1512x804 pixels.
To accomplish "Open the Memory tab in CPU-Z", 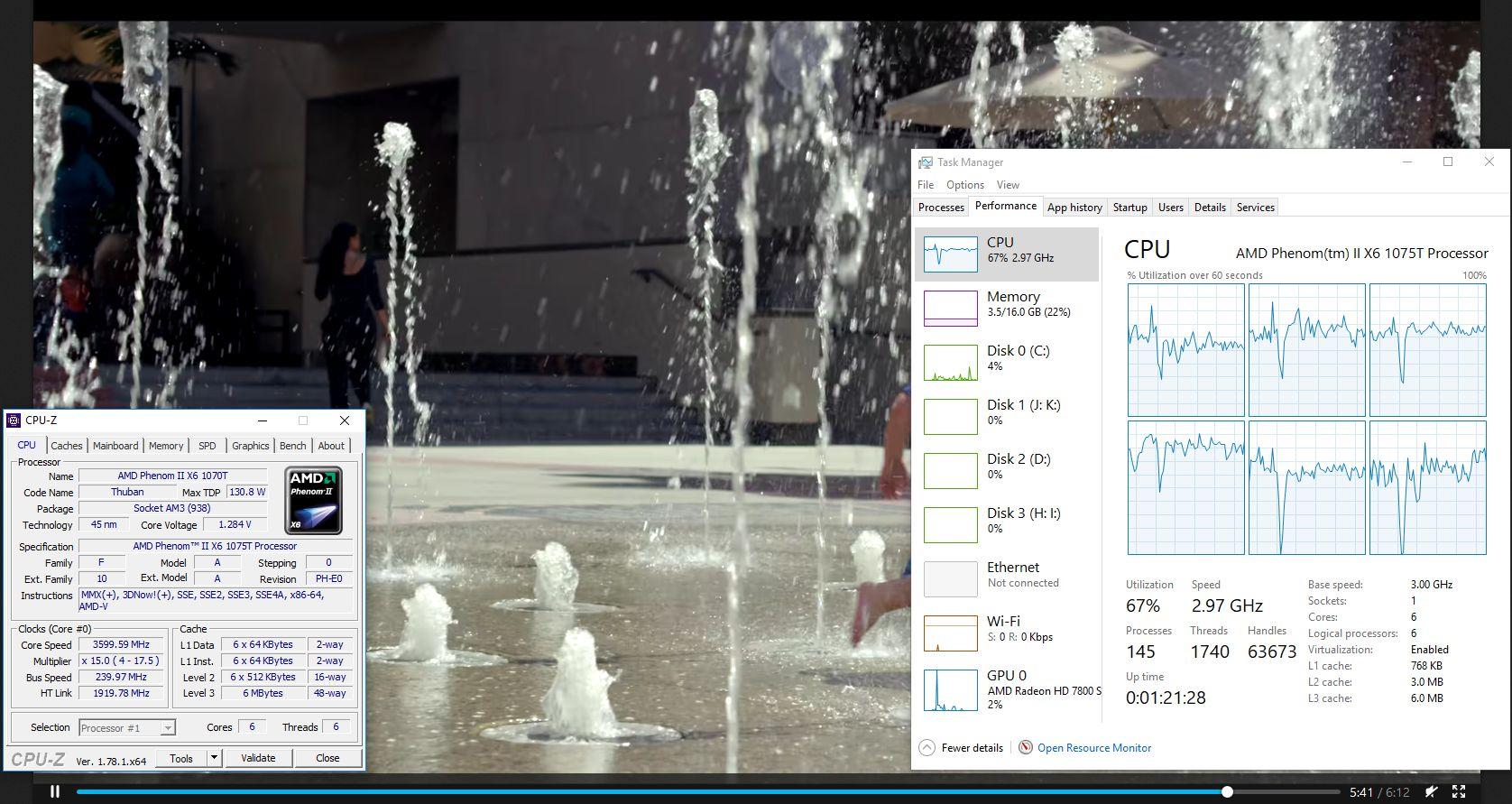I will tap(166, 446).
